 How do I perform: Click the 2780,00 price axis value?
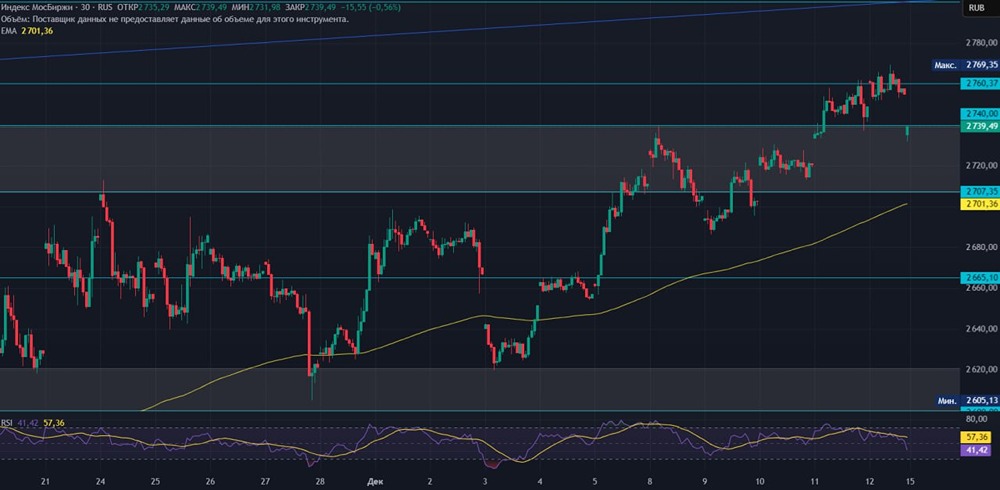[982, 43]
